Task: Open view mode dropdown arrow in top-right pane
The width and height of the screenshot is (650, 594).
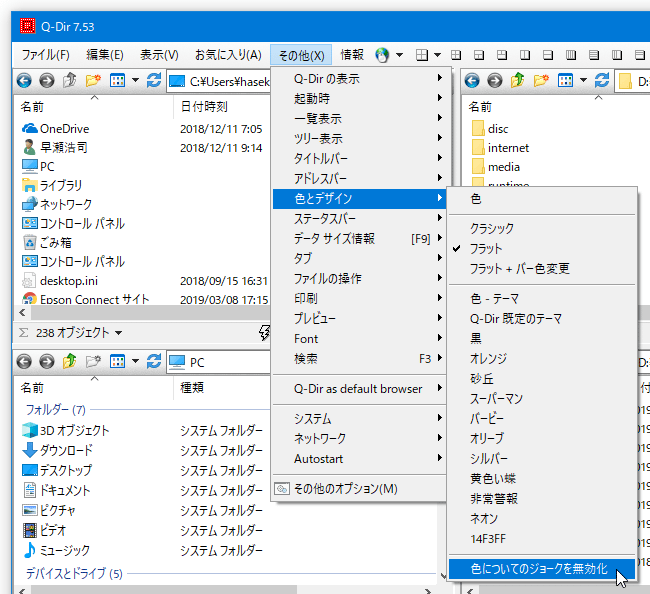Action: coord(583,80)
